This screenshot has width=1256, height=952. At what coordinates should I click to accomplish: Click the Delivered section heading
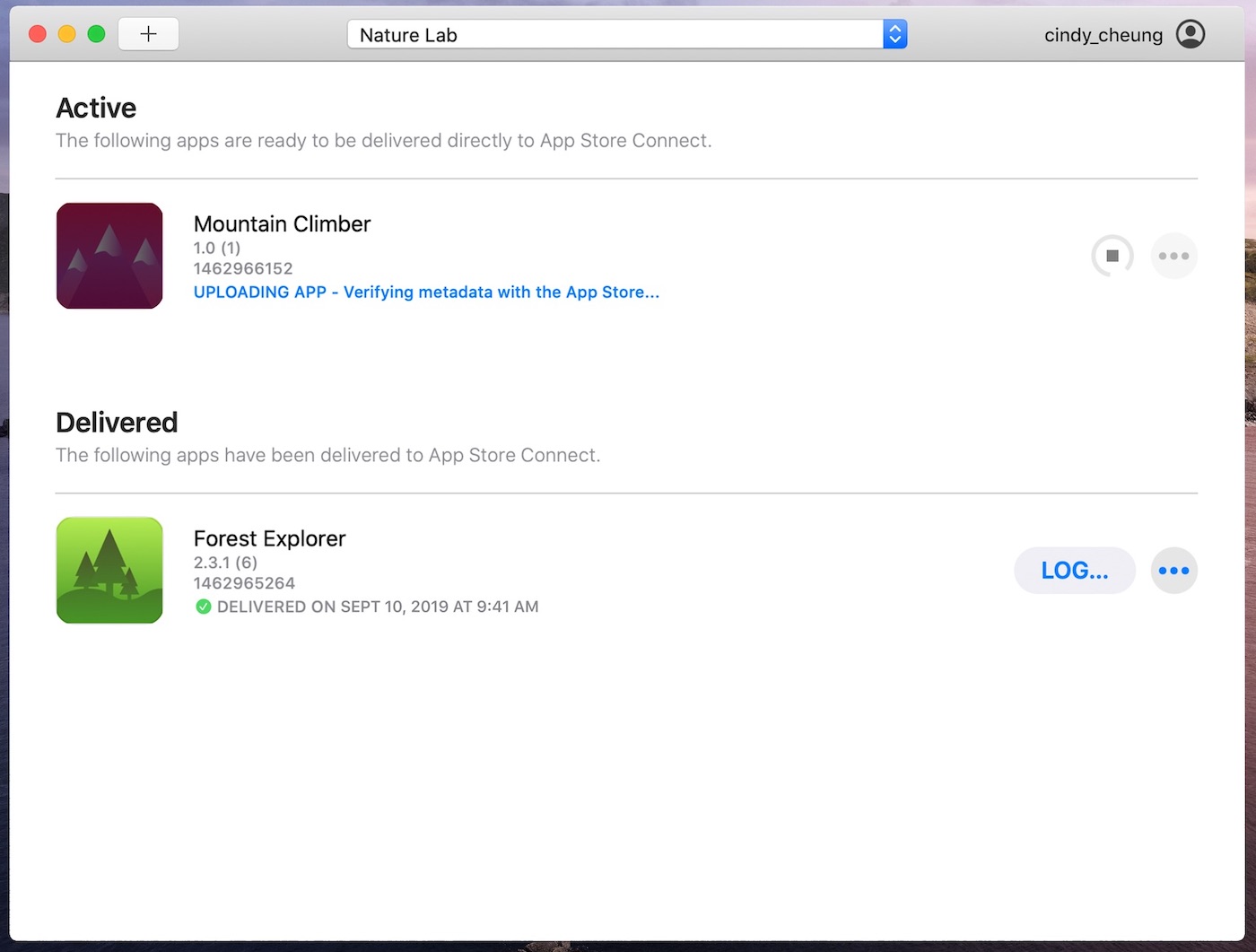(x=117, y=422)
